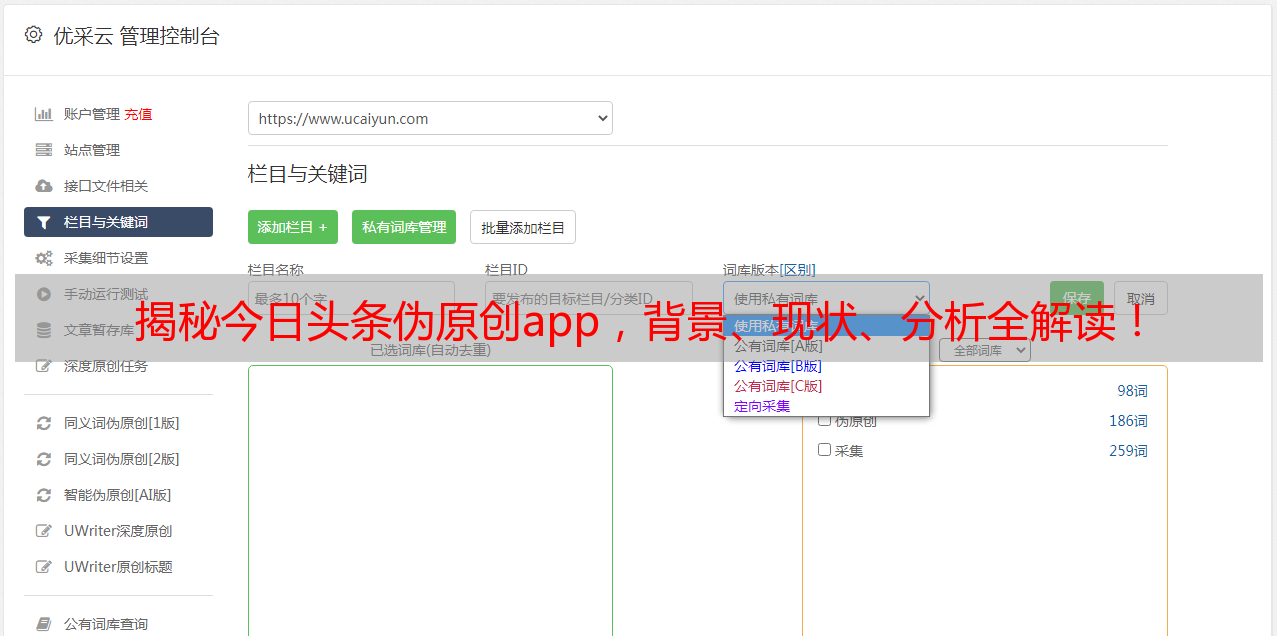Click the green 保存 button
Screen dimensions: 1277x636
[x=1077, y=298]
